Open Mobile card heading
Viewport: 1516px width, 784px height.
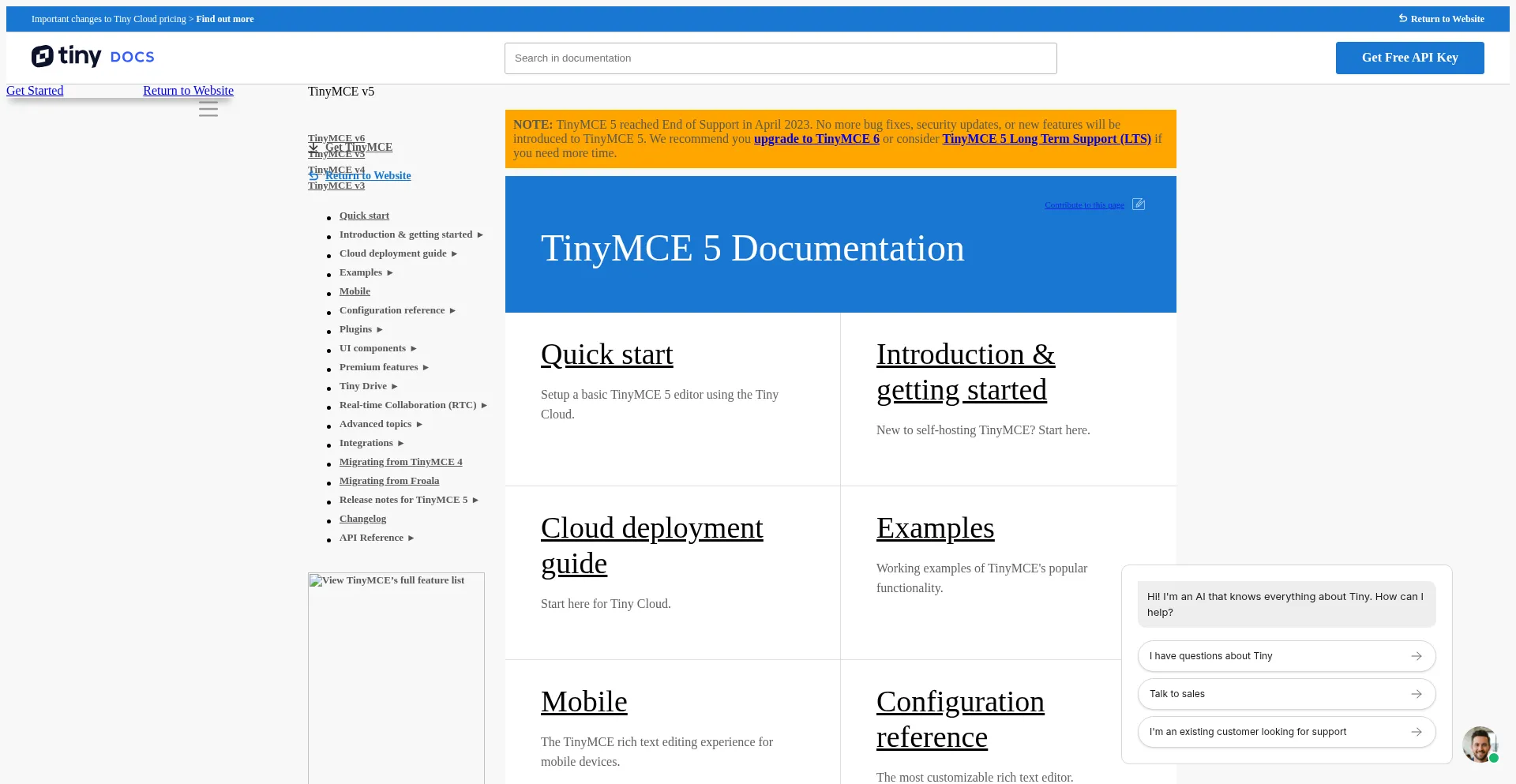(584, 702)
